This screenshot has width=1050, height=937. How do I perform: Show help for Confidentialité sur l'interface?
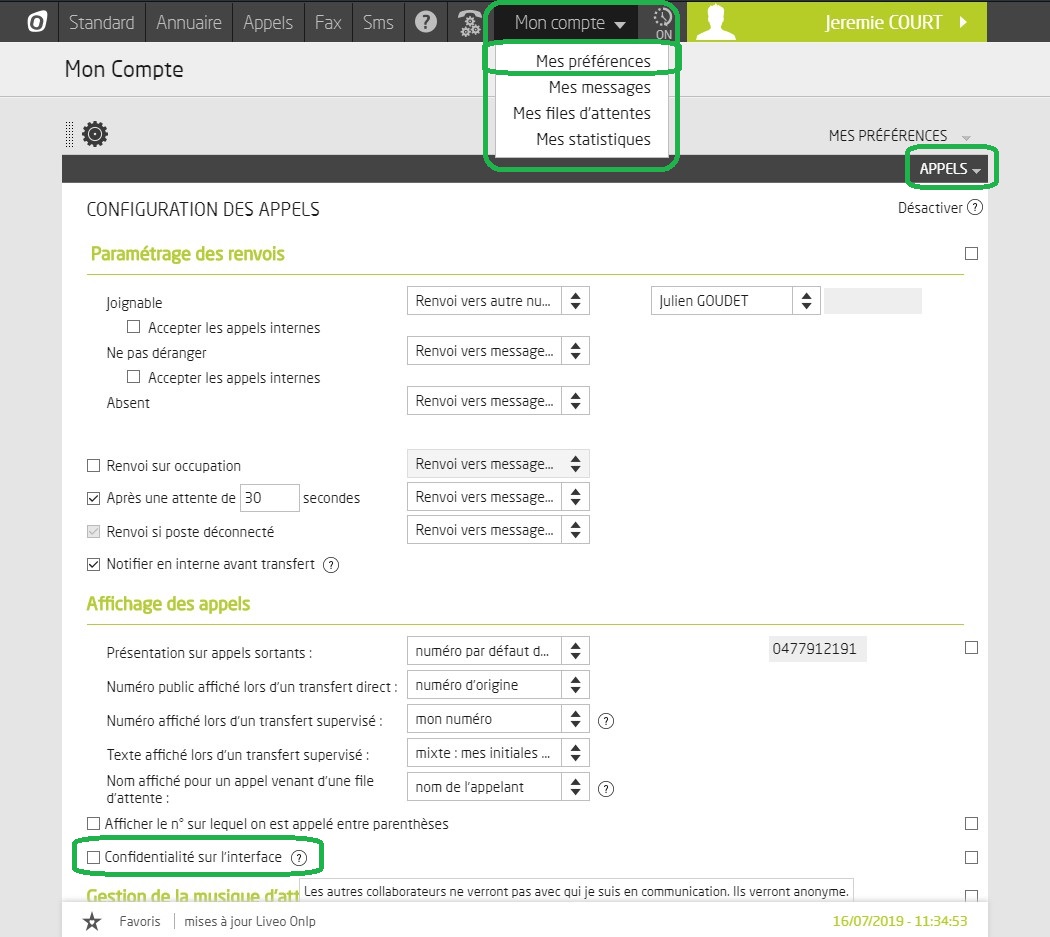[x=298, y=858]
